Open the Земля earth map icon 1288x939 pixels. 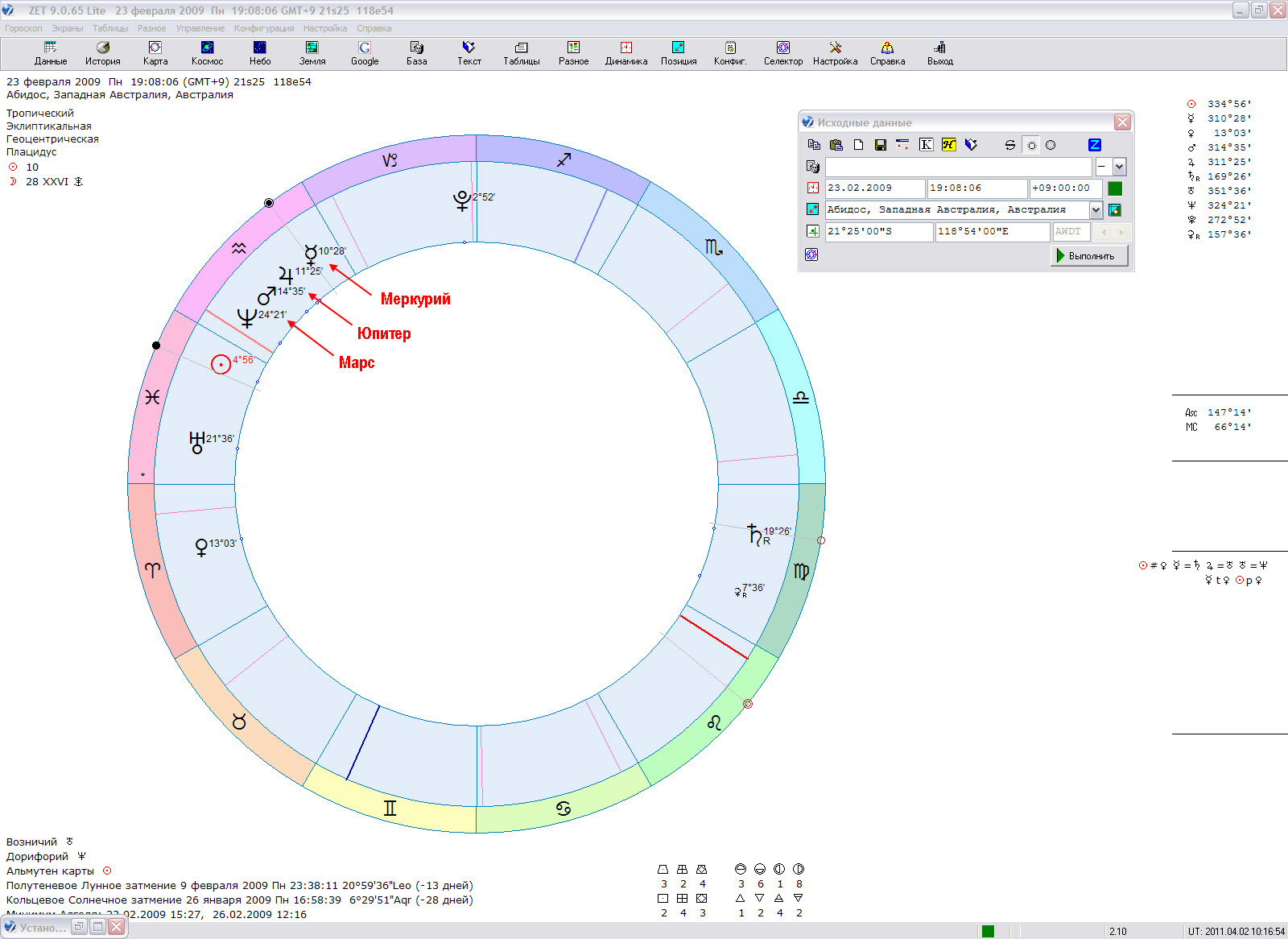[312, 53]
